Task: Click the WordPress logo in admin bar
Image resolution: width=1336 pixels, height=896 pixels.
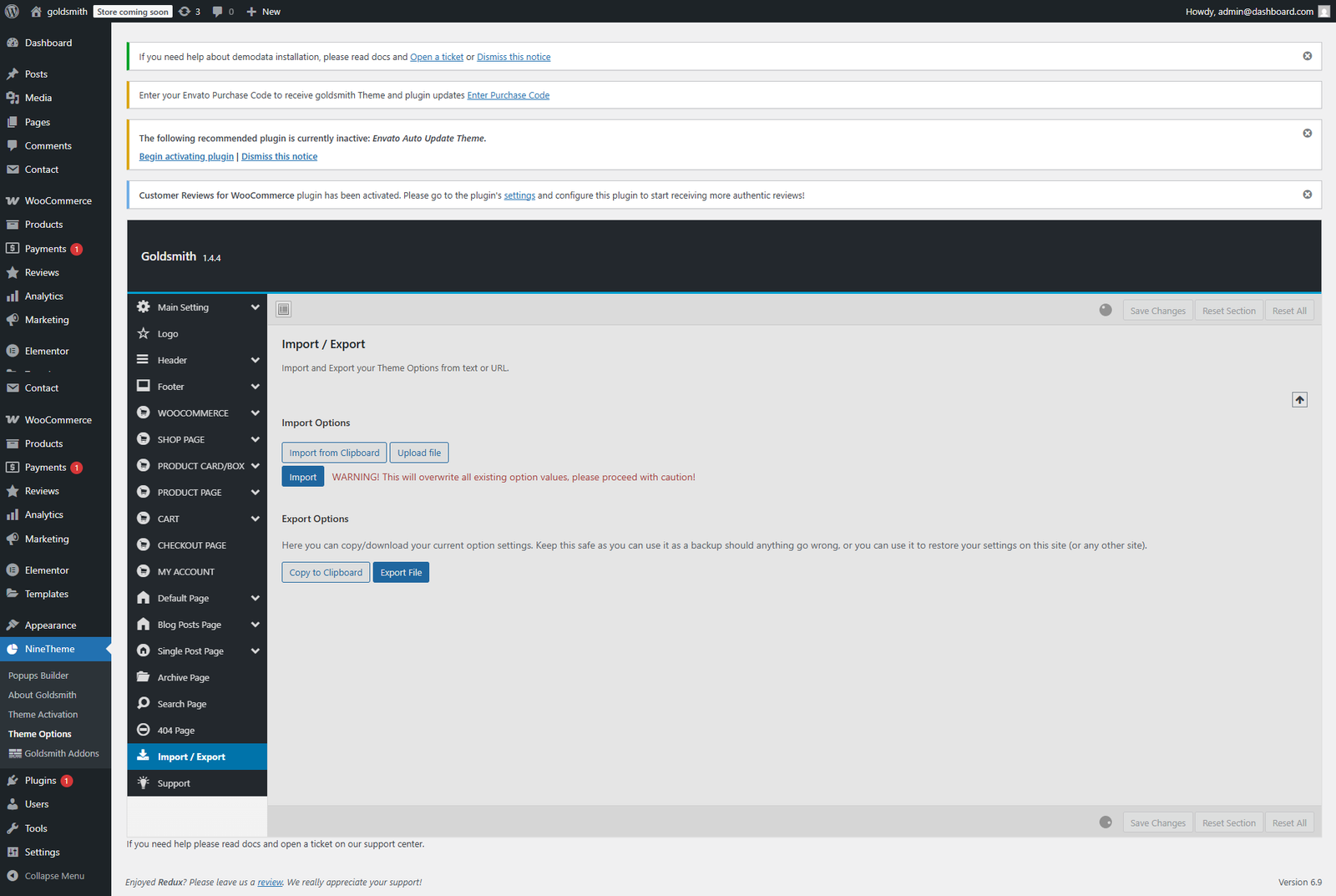Action: pos(13,12)
